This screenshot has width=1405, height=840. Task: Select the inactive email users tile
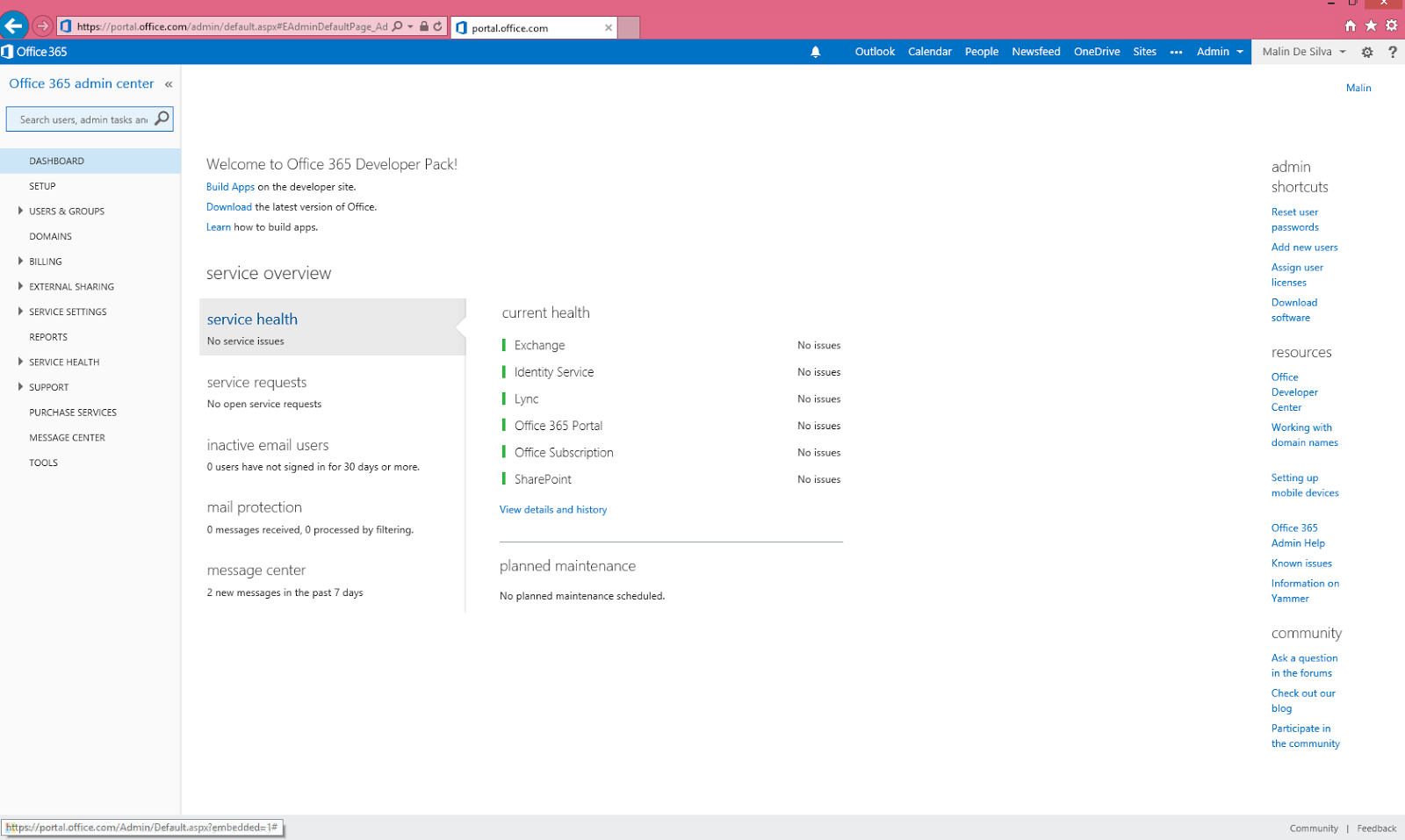click(x=332, y=455)
